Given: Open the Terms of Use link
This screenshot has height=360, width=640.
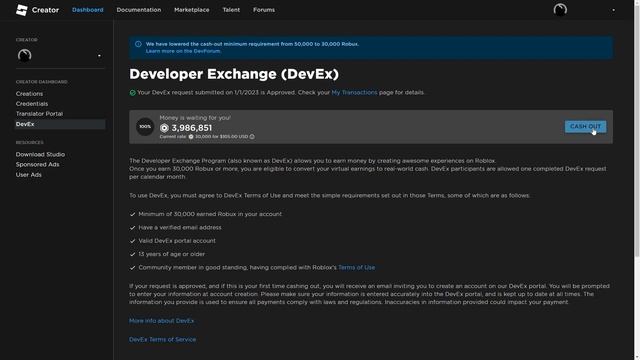Looking at the screenshot, I should point(356,267).
